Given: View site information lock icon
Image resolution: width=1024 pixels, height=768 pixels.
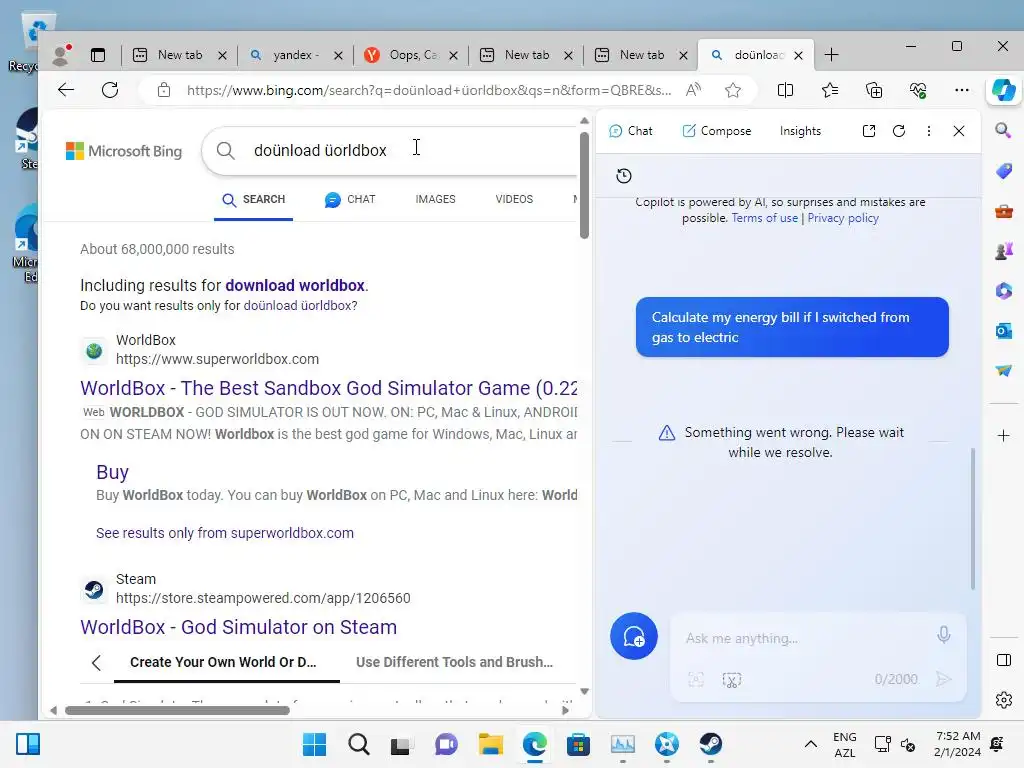Looking at the screenshot, I should 164,90.
